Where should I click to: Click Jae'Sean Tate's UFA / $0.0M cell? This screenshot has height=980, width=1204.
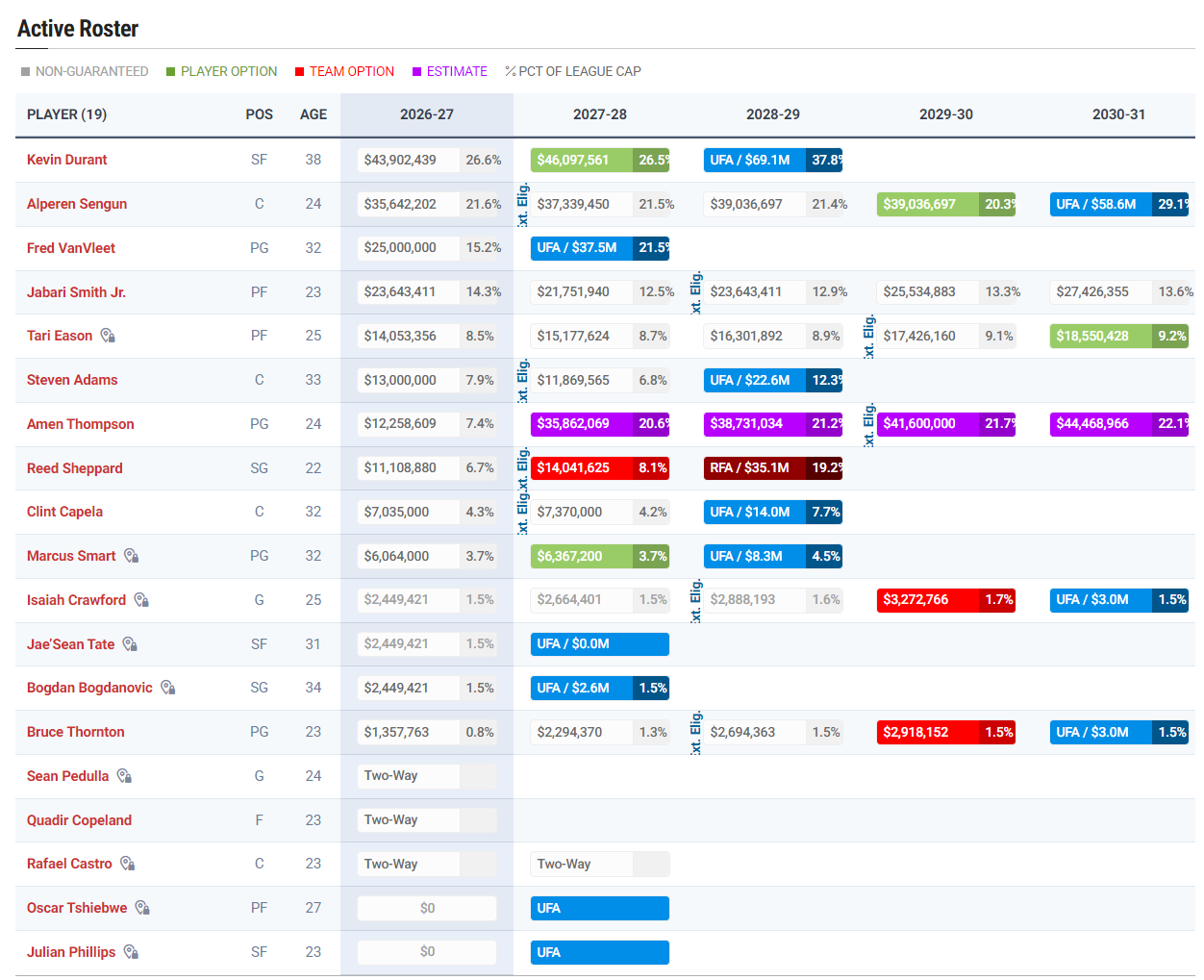coord(600,644)
